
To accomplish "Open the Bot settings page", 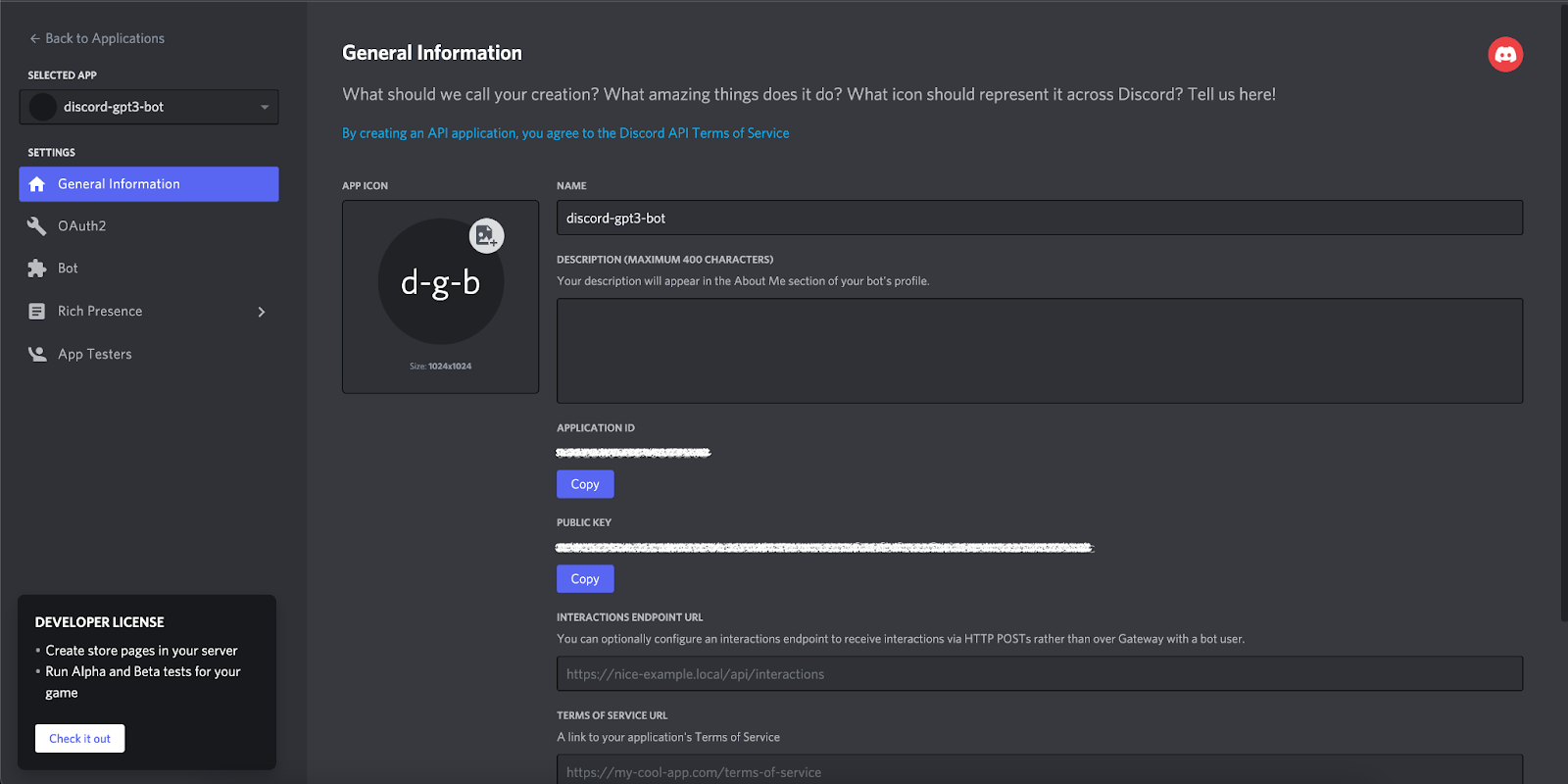I will click(149, 269).
